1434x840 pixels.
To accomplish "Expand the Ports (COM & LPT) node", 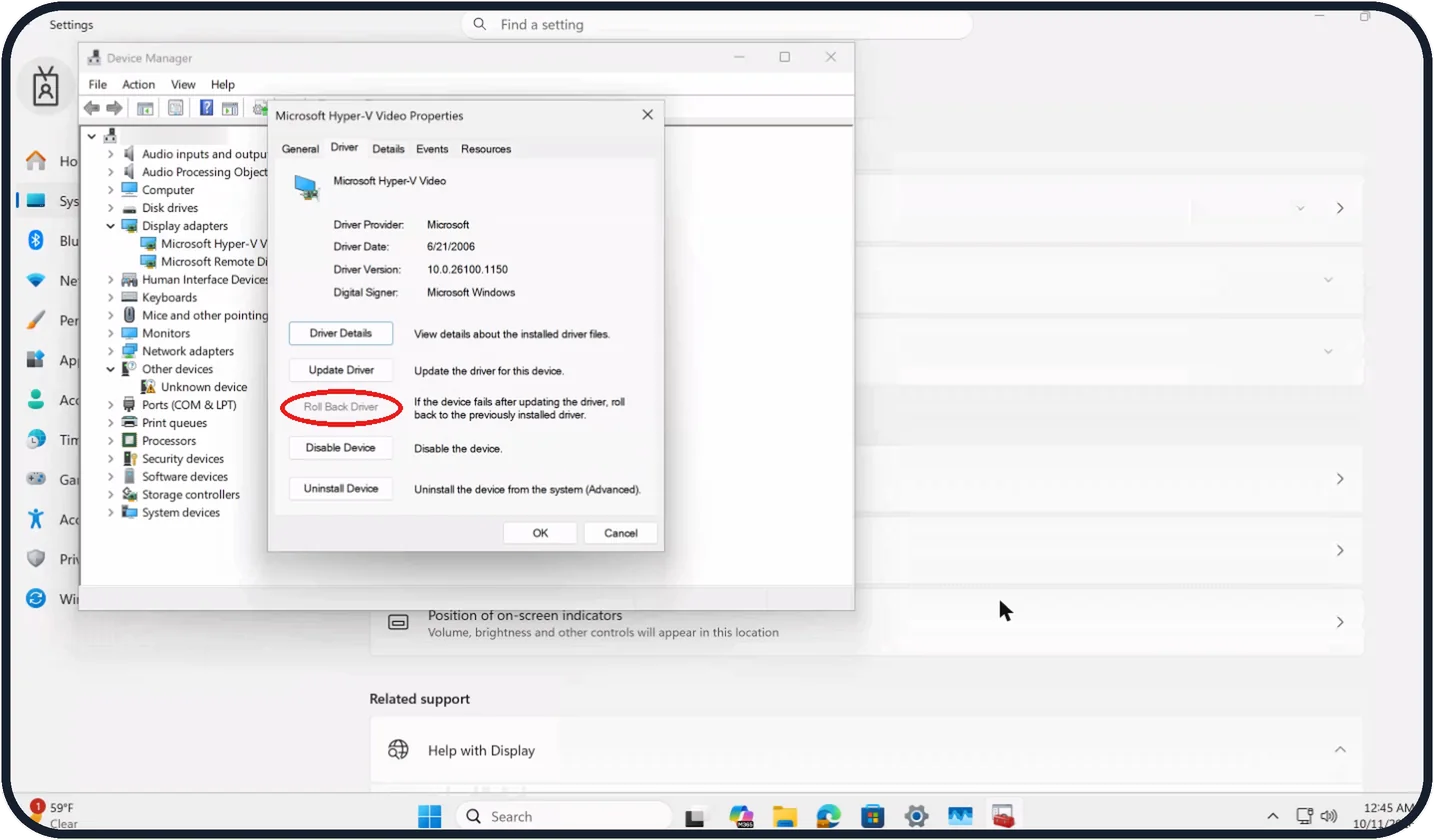I will [x=111, y=405].
